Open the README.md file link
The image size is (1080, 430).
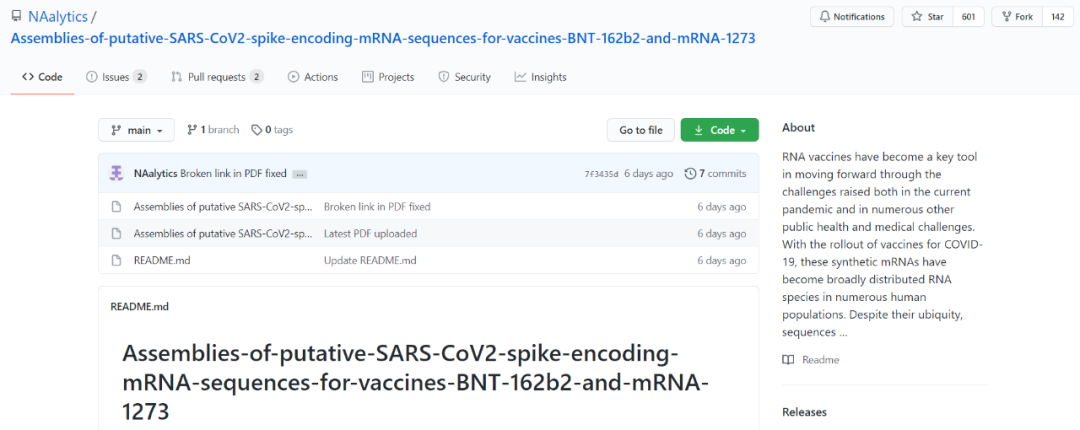[x=162, y=261]
